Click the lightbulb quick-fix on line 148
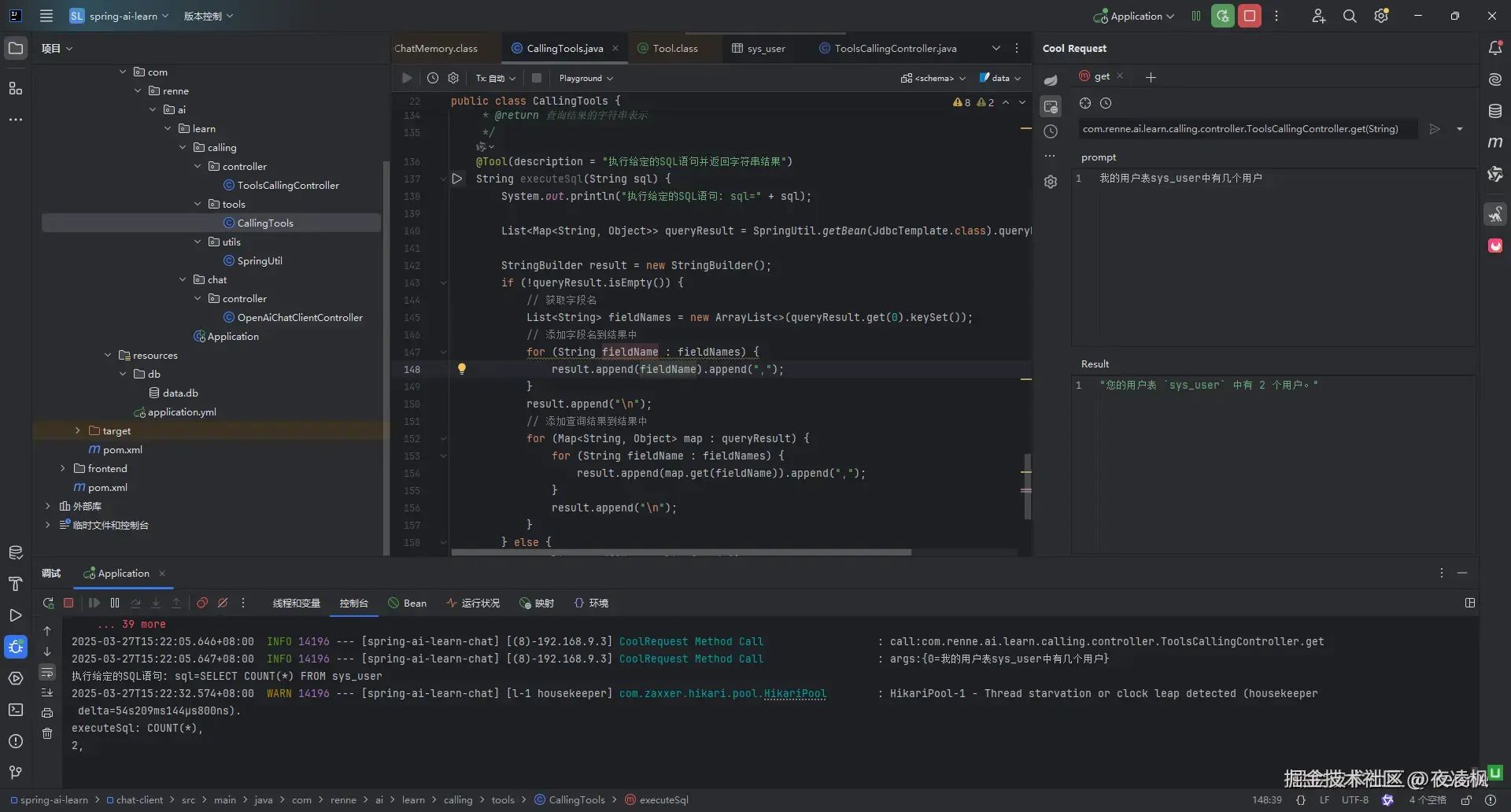Image resolution: width=1511 pixels, height=812 pixels. coord(462,368)
